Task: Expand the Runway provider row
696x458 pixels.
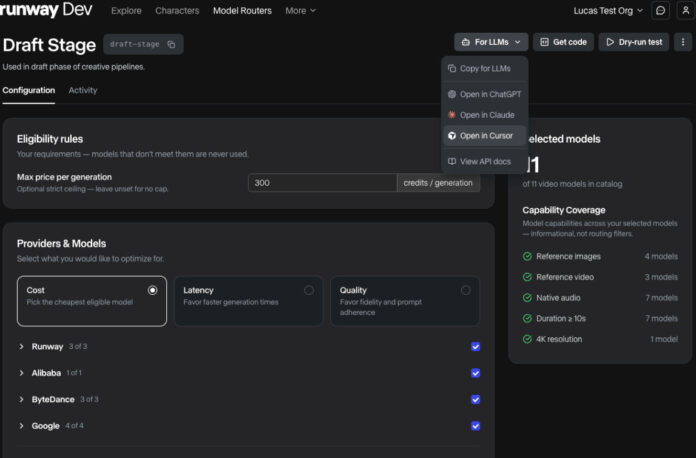Action: click(21, 347)
